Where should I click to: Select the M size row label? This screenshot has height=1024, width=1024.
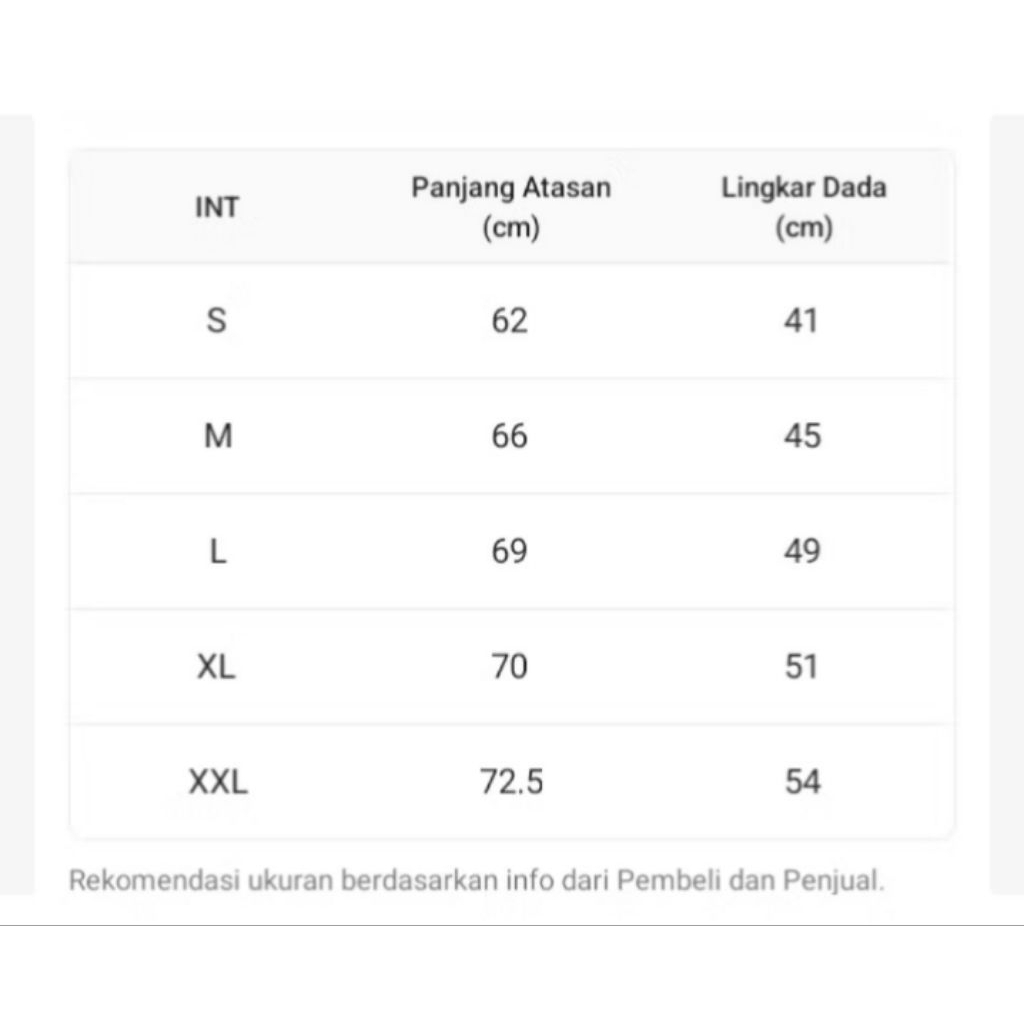click(217, 436)
